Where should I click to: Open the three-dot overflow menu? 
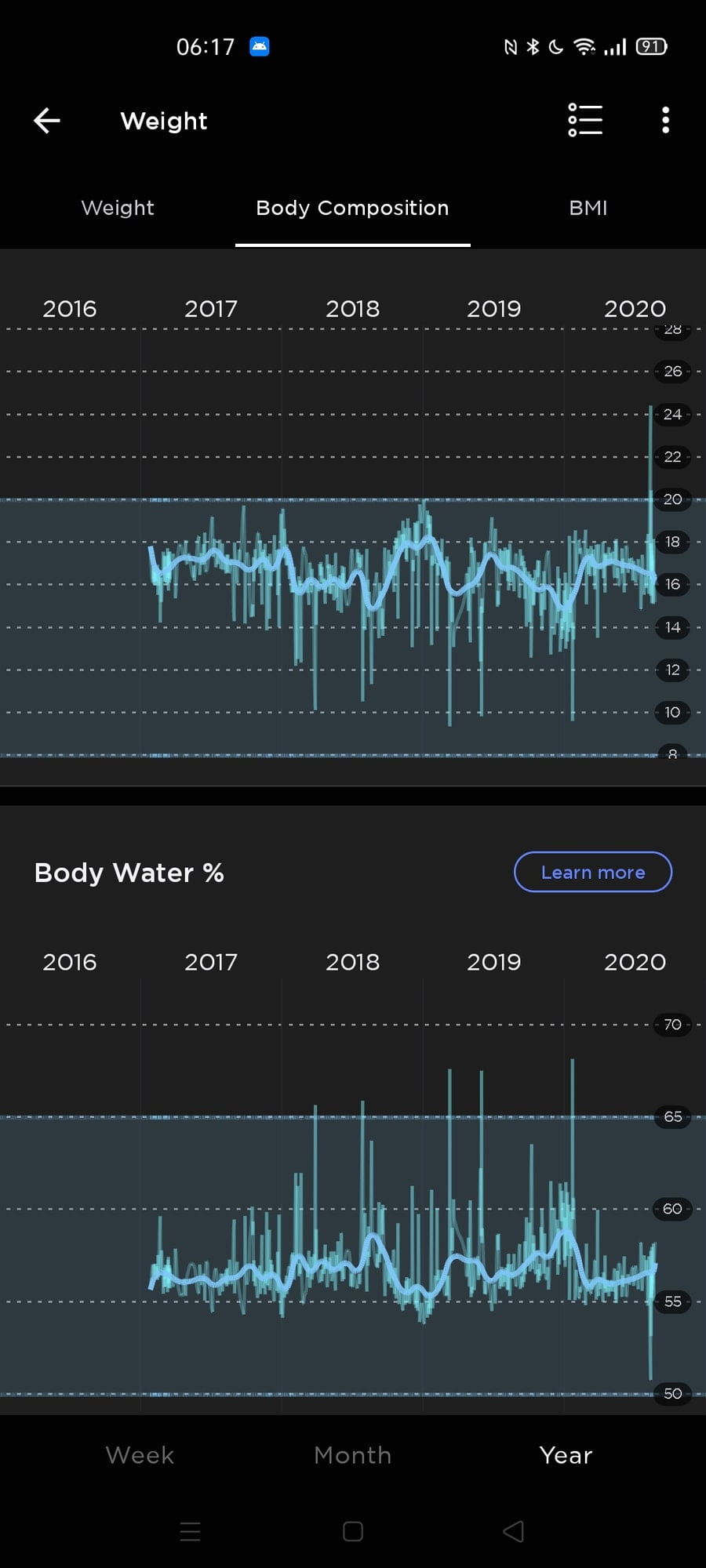point(665,121)
